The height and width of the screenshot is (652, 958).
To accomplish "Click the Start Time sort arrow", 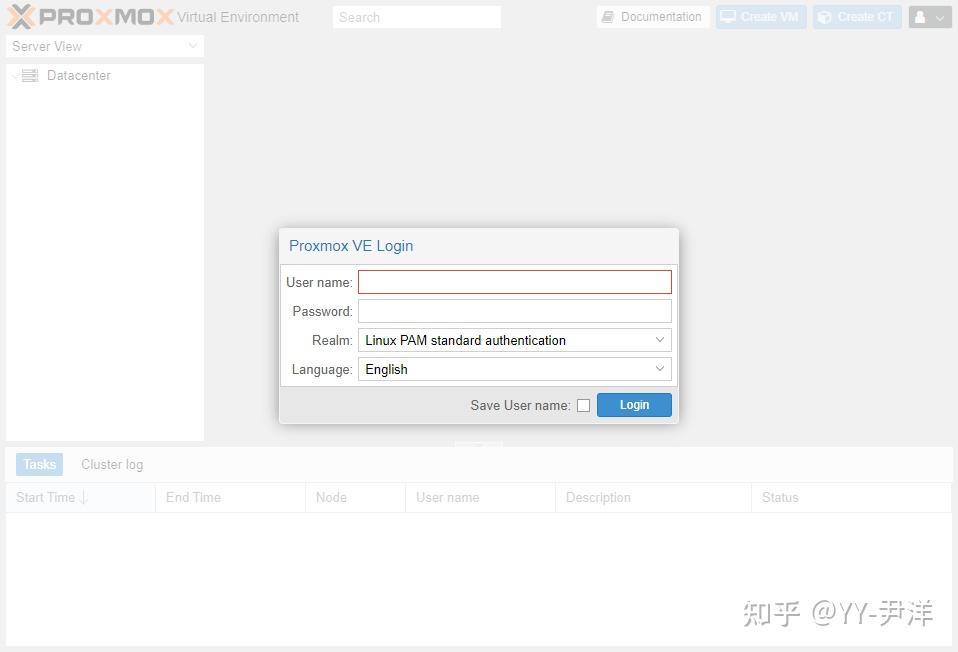I will pos(84,498).
